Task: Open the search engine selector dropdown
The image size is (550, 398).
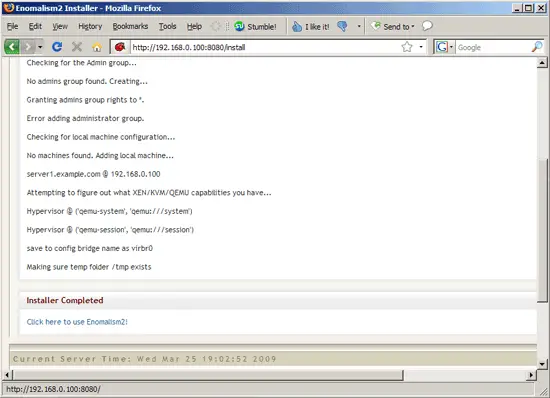Action: (x=451, y=47)
